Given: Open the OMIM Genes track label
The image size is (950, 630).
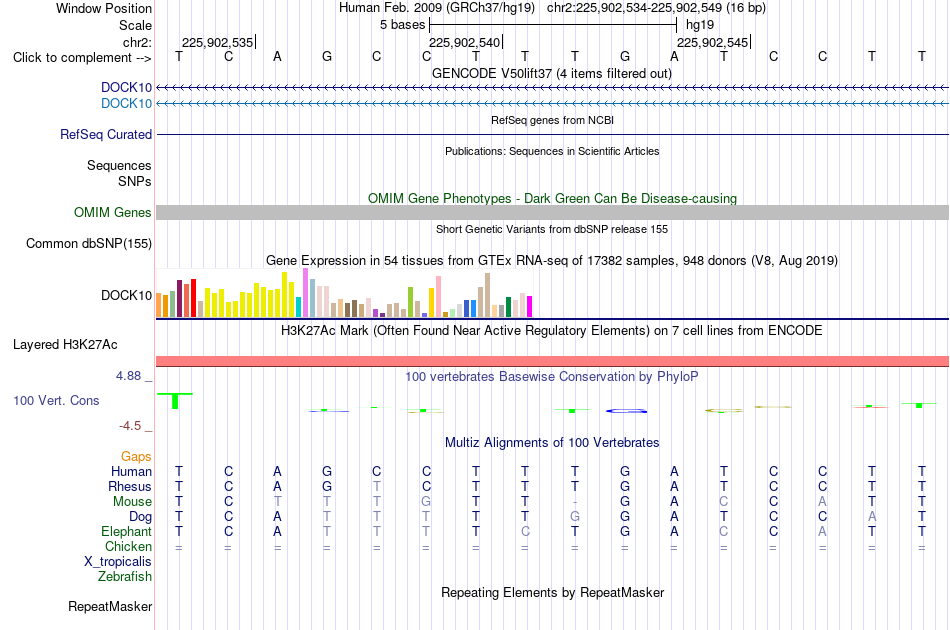Looking at the screenshot, I should (x=112, y=213).
